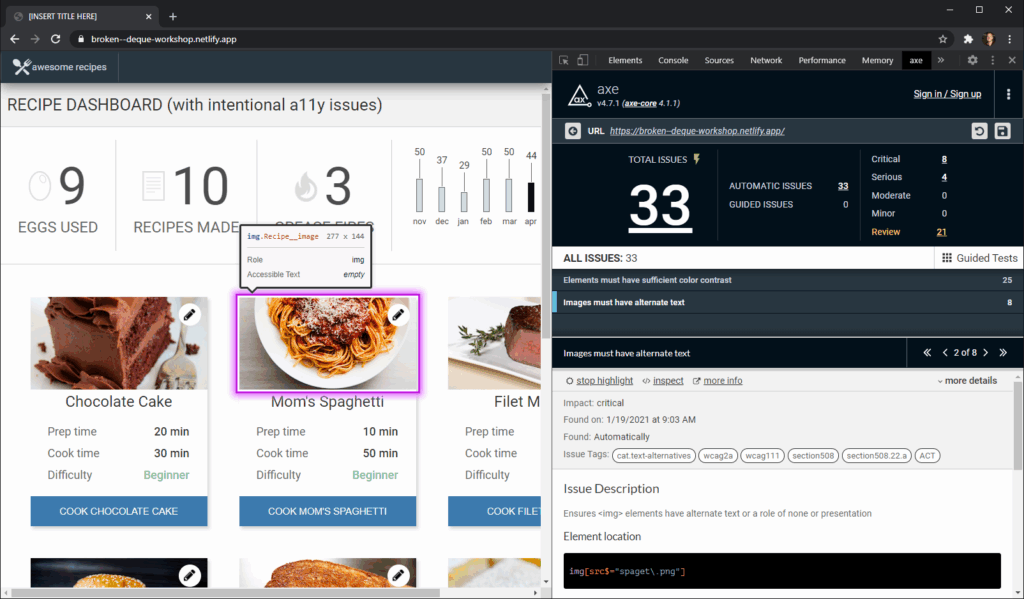
Task: Click stop highlight to disable element highlighting
Action: coord(604,380)
